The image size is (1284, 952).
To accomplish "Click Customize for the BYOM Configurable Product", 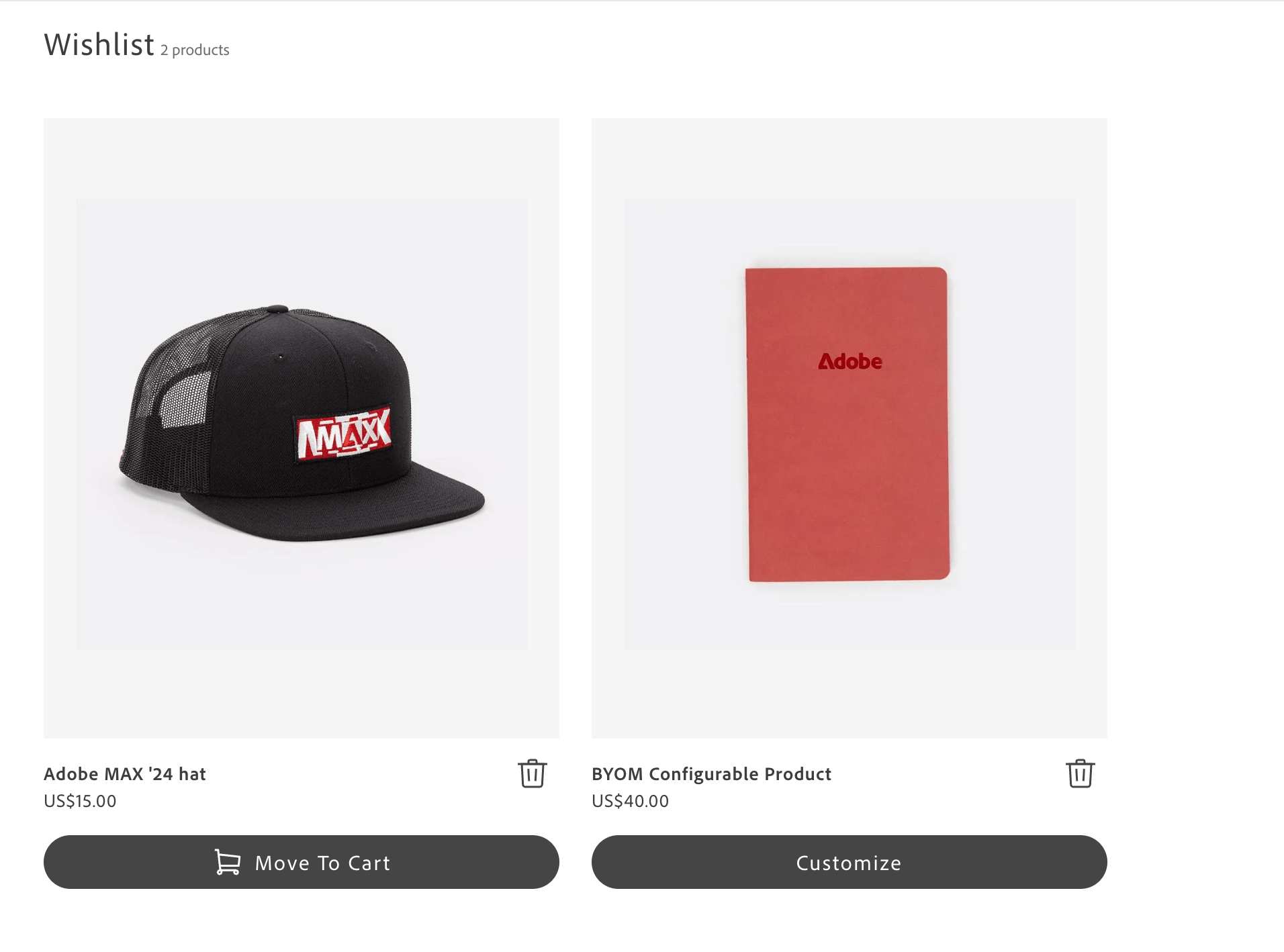I will click(x=848, y=862).
